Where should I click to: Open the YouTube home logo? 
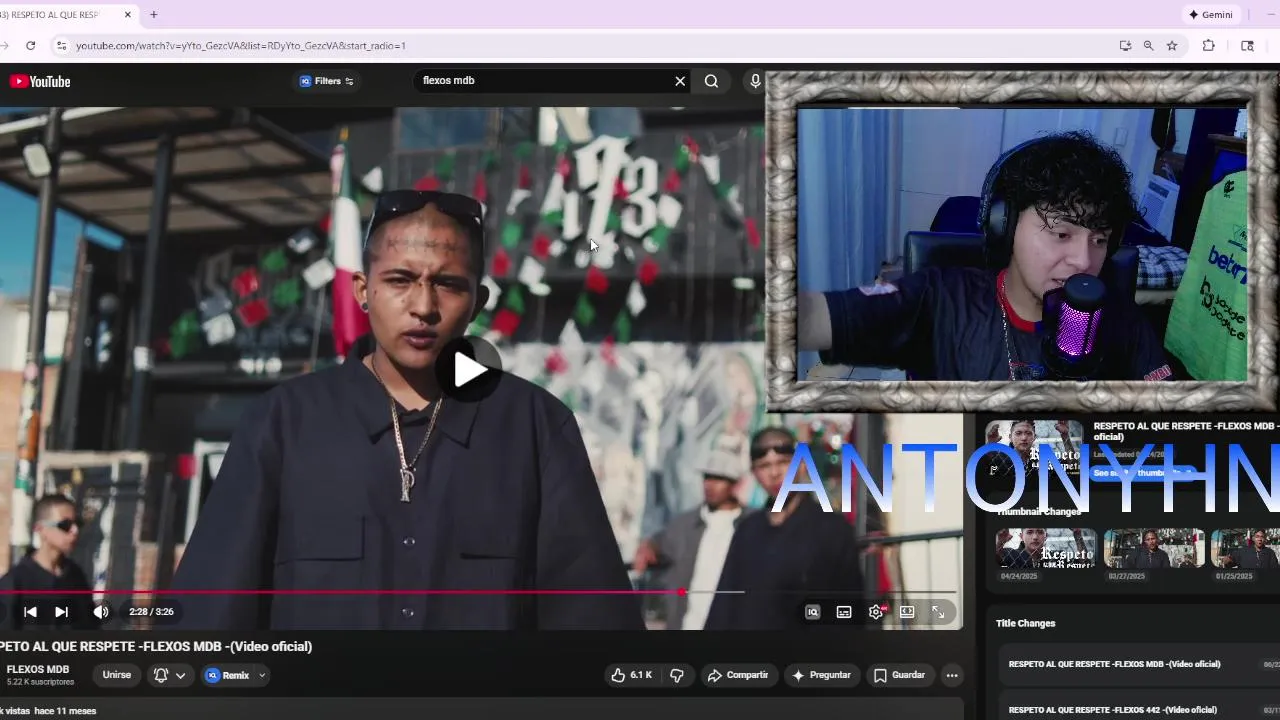40,82
